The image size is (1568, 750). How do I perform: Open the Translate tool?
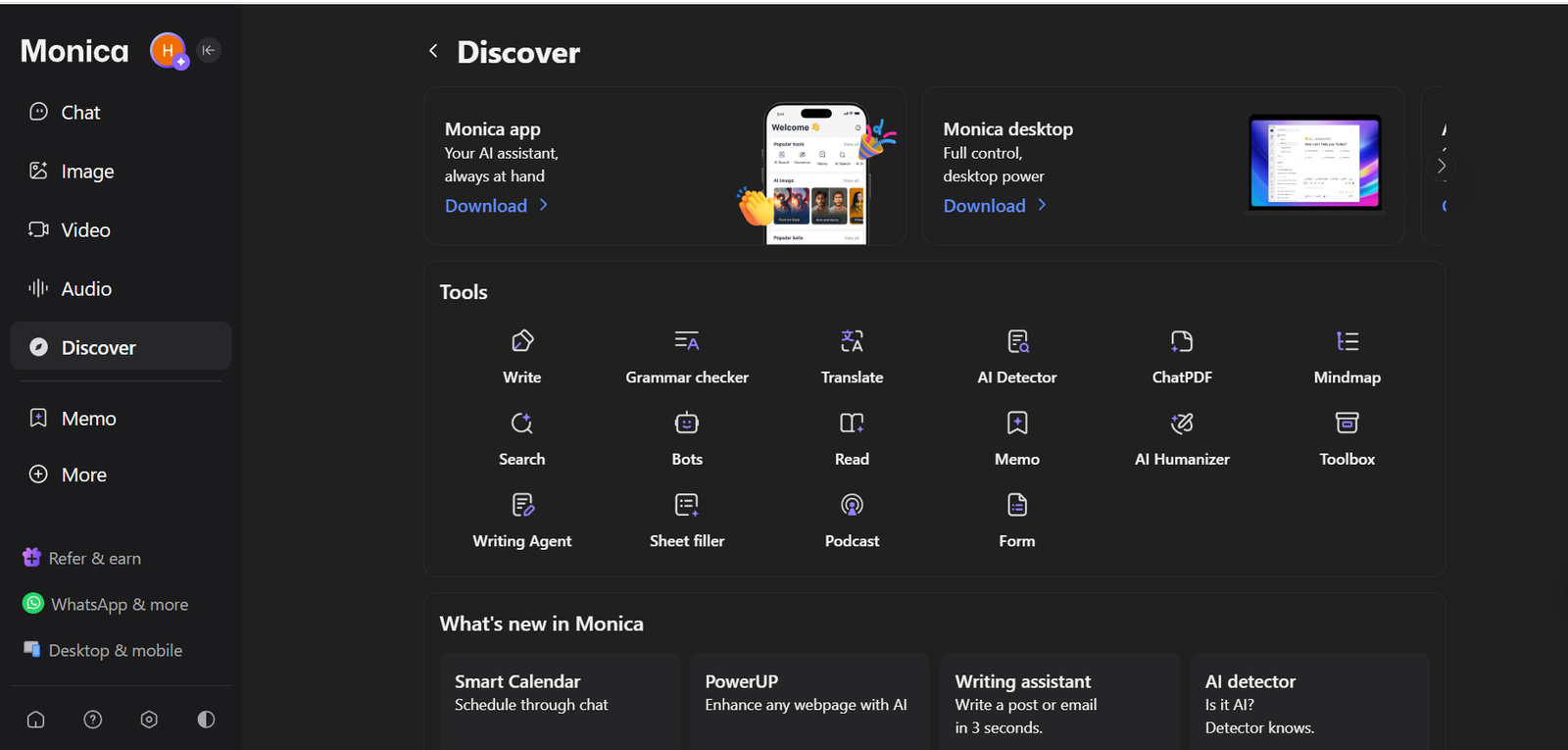tap(852, 357)
